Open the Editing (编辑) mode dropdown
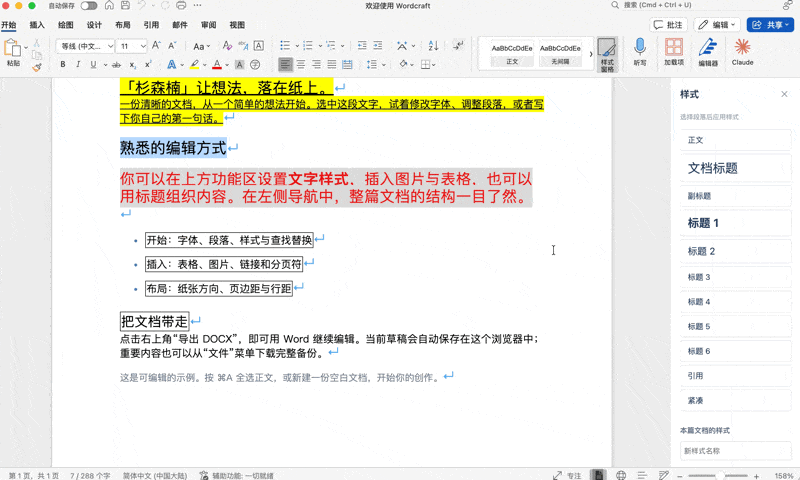 717,24
